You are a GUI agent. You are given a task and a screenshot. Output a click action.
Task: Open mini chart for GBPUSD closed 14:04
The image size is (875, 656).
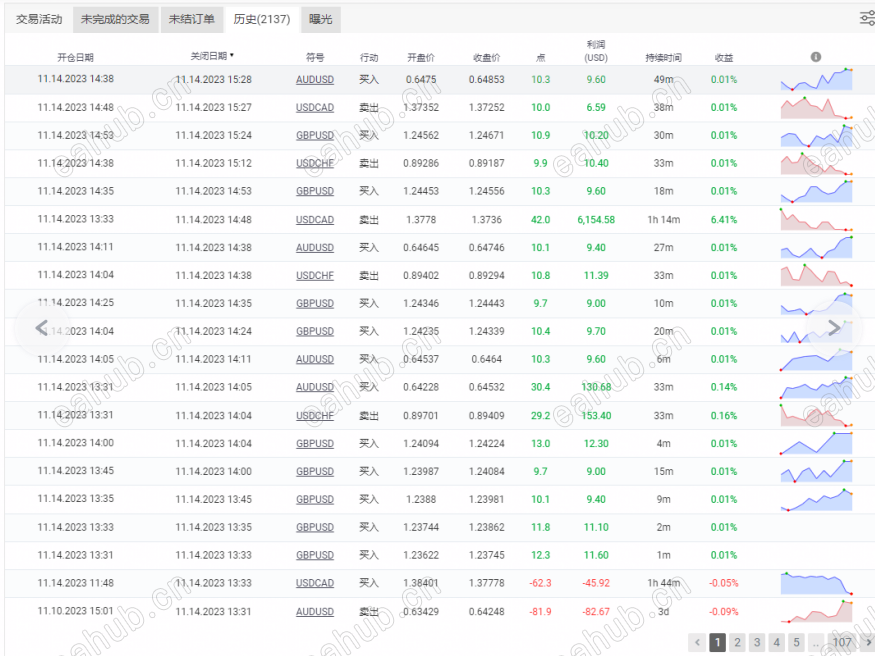816,443
